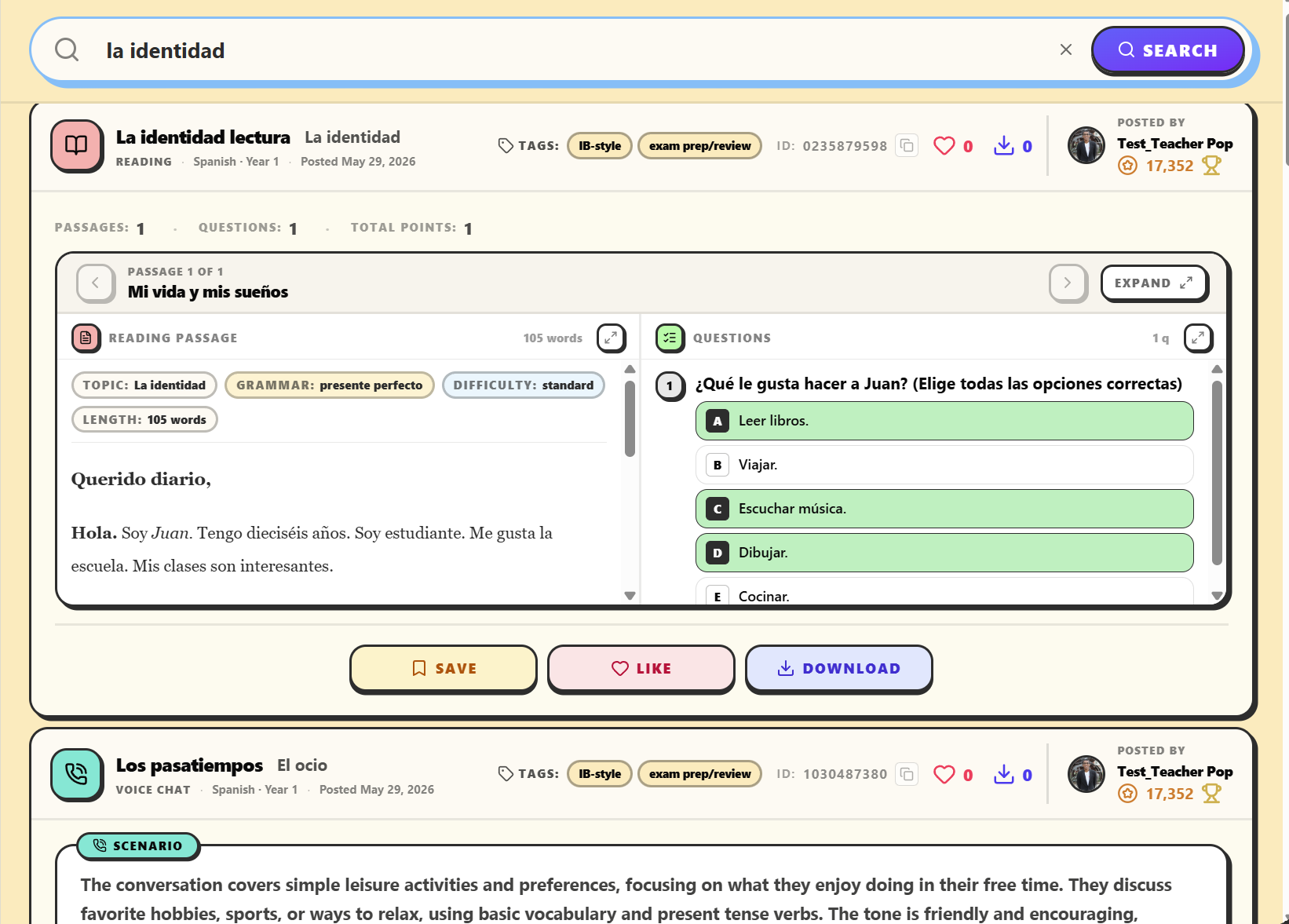Screen dimensions: 1289x924
Task: Select exam prep/review tag on Los pasatiempos
Action: (x=699, y=774)
